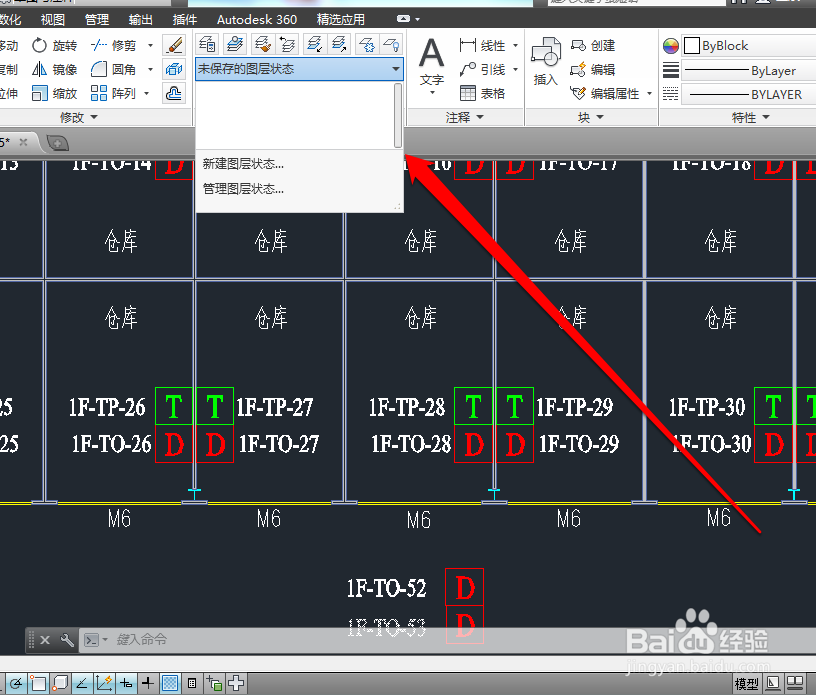Viewport: 816px width, 695px height.
Task: Open the ByBlock color dropdown
Action: pyautogui.click(x=749, y=46)
